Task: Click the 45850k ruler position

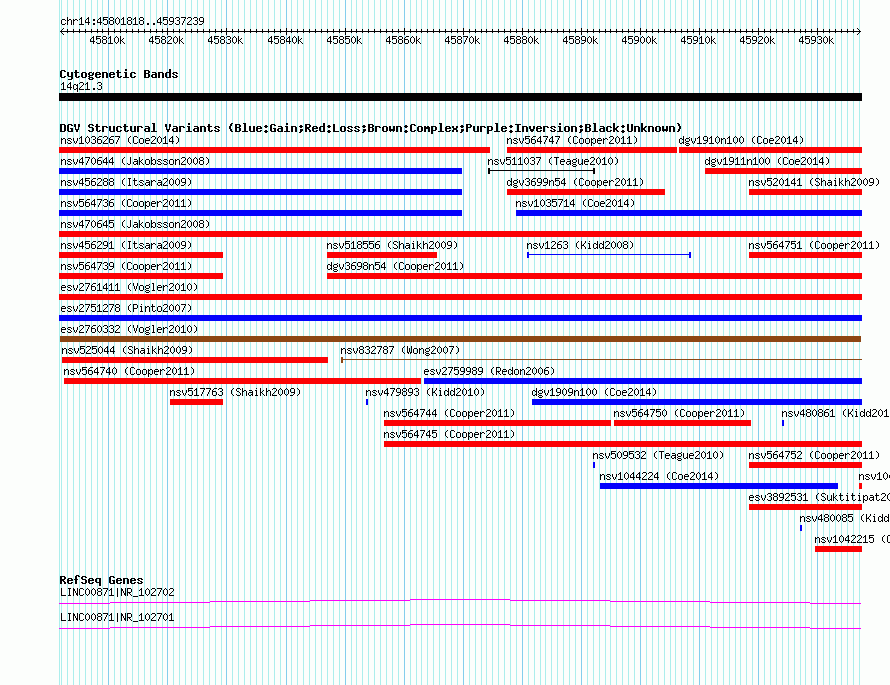Action: coord(344,40)
